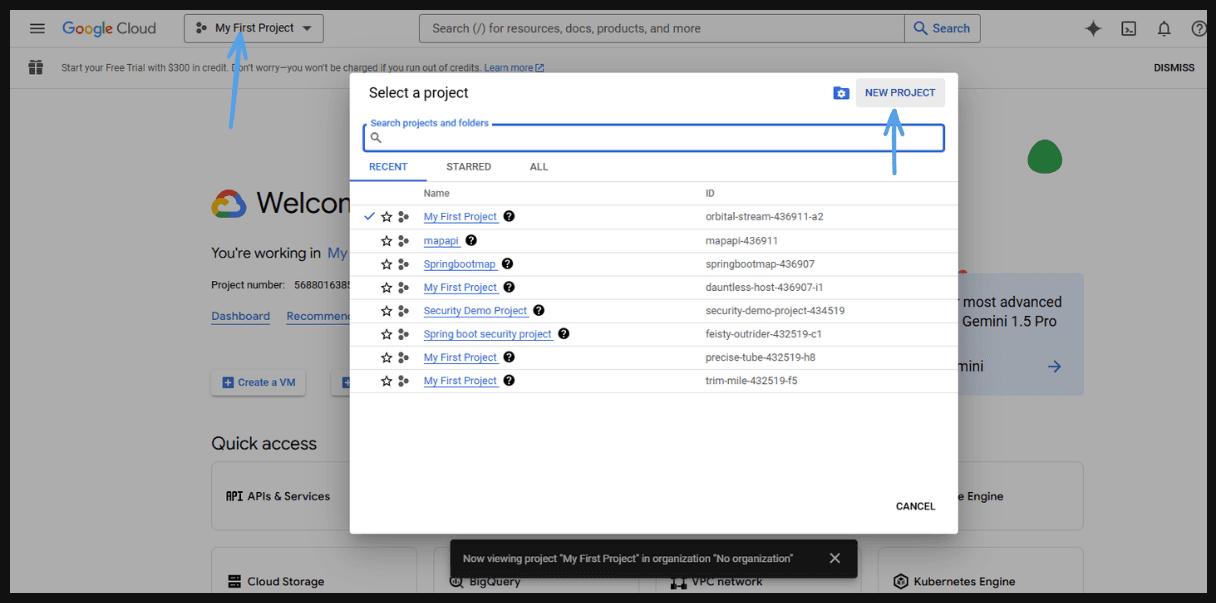Image resolution: width=1216 pixels, height=603 pixels.
Task: Click the help icon beside Springbootmap
Action: pos(507,264)
